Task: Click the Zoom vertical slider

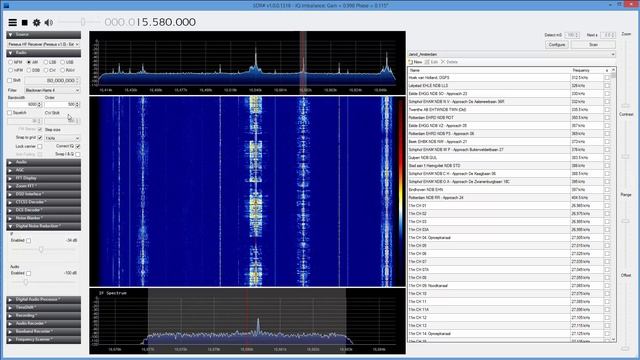Action: coord(626,73)
